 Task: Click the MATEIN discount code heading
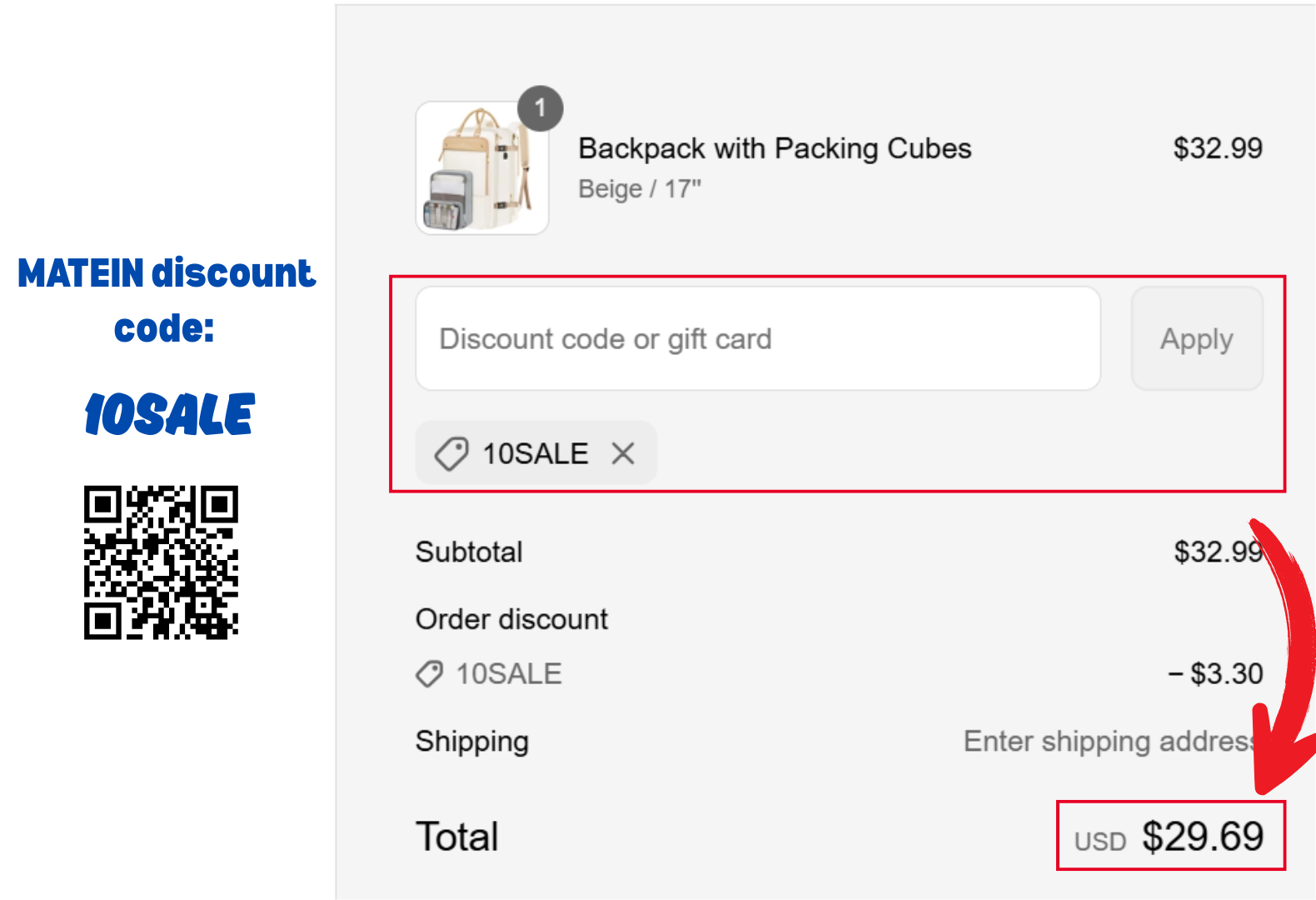point(166,300)
